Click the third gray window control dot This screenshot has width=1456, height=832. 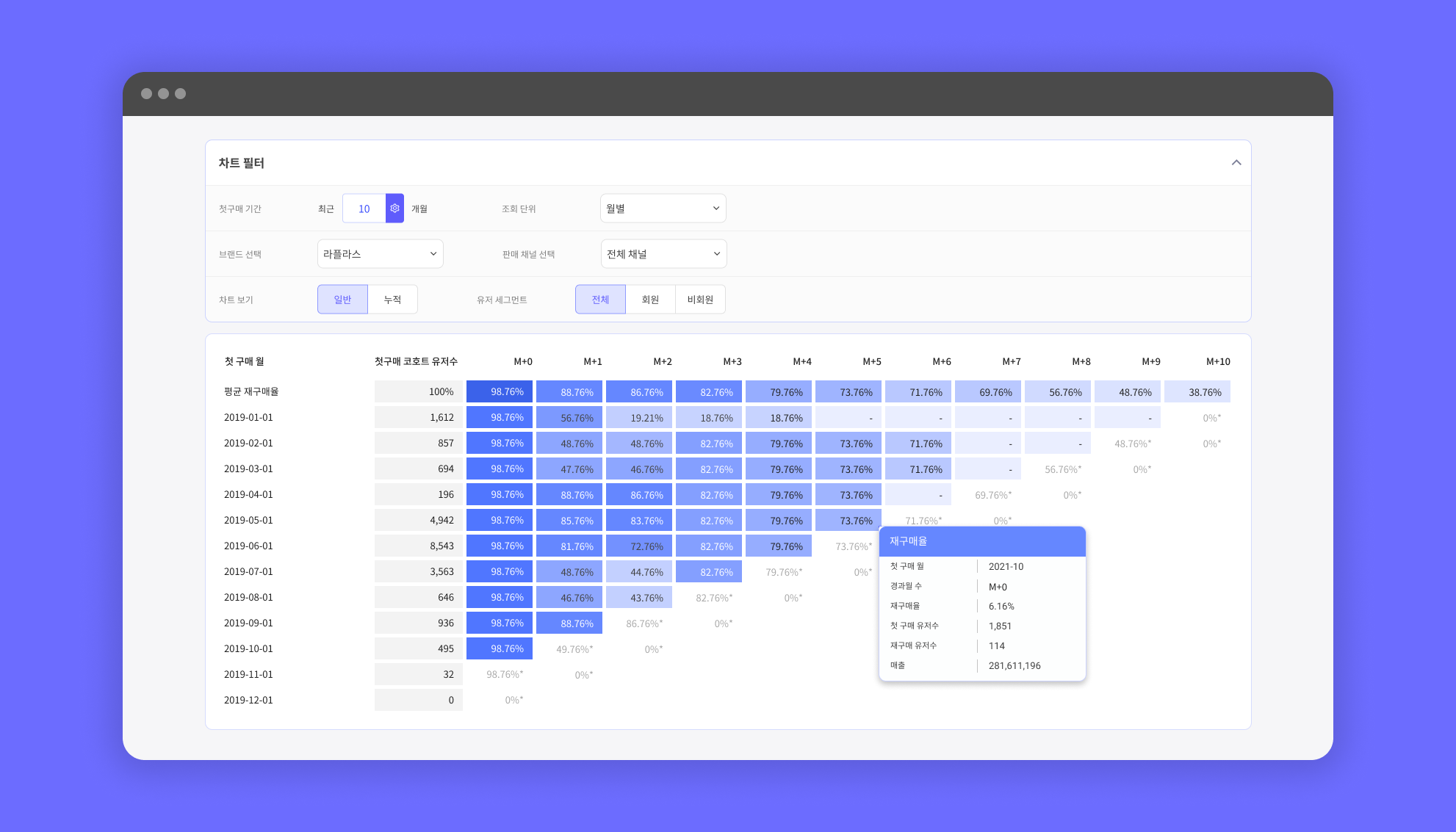tap(181, 94)
